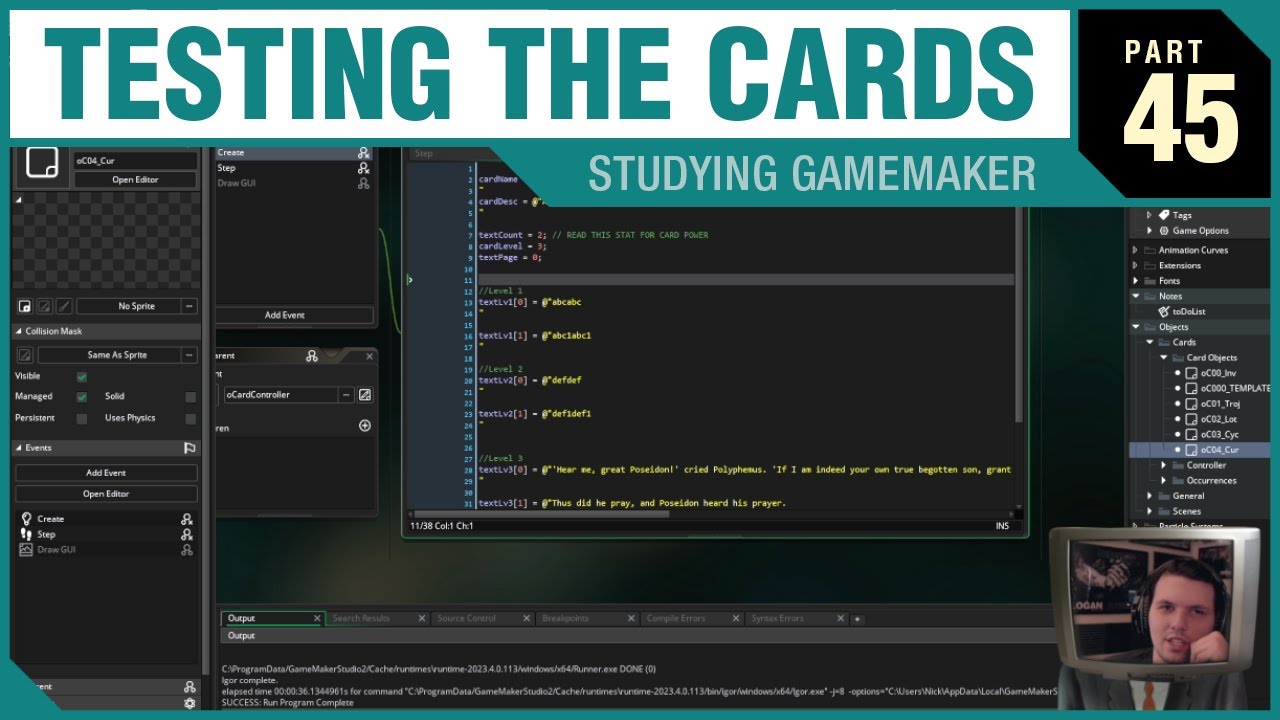1280x720 pixels.
Task: Collapse the Collision Mask section
Action: click(18, 331)
